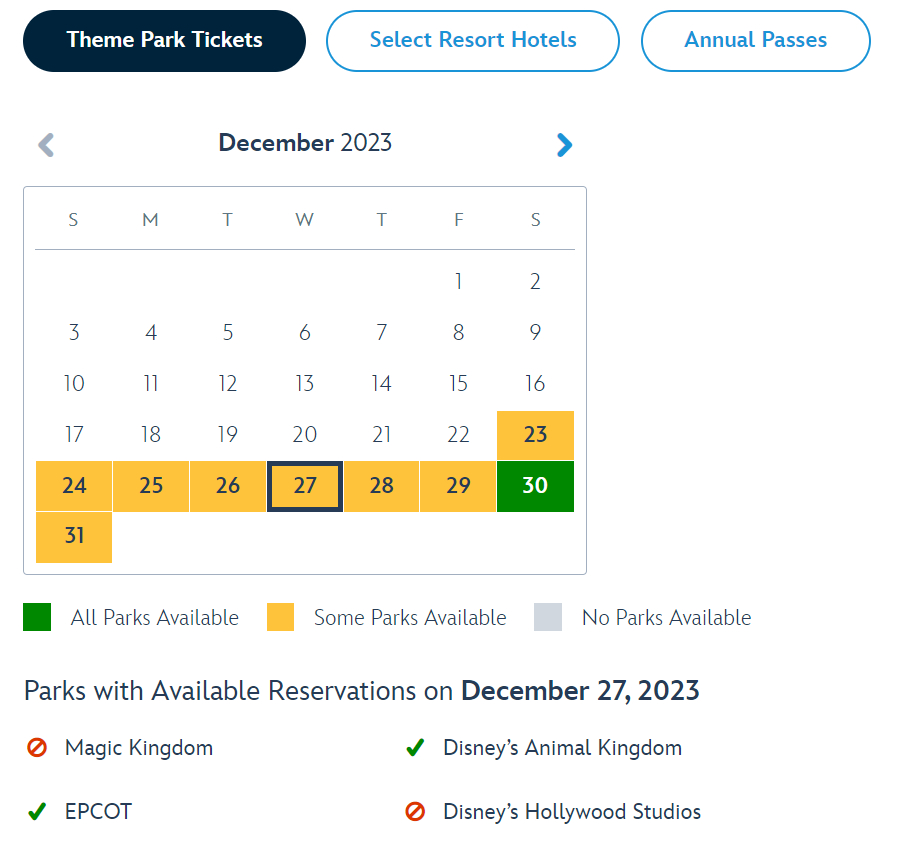Screen dimensions: 906x856
Task: Click the December 2023 month heading
Action: 305,143
